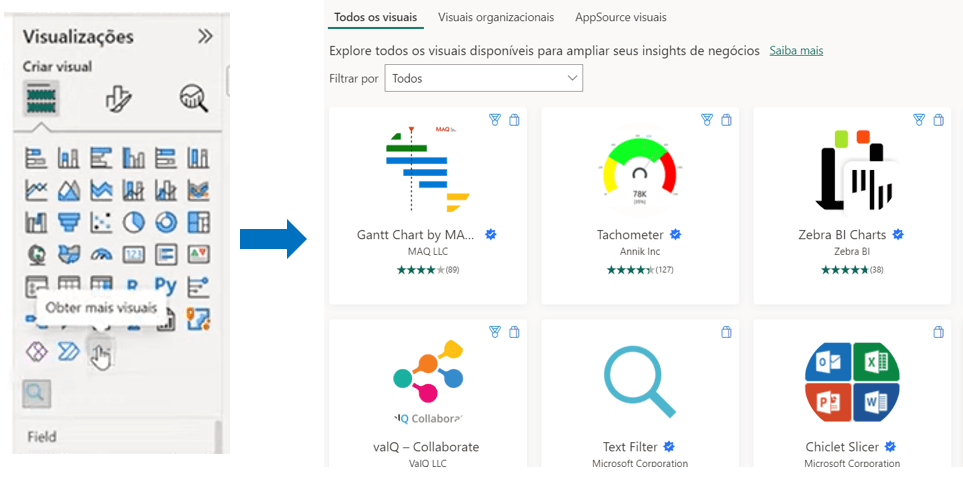
Task: Choose the Funnel chart visual icon
Action: pos(69,221)
